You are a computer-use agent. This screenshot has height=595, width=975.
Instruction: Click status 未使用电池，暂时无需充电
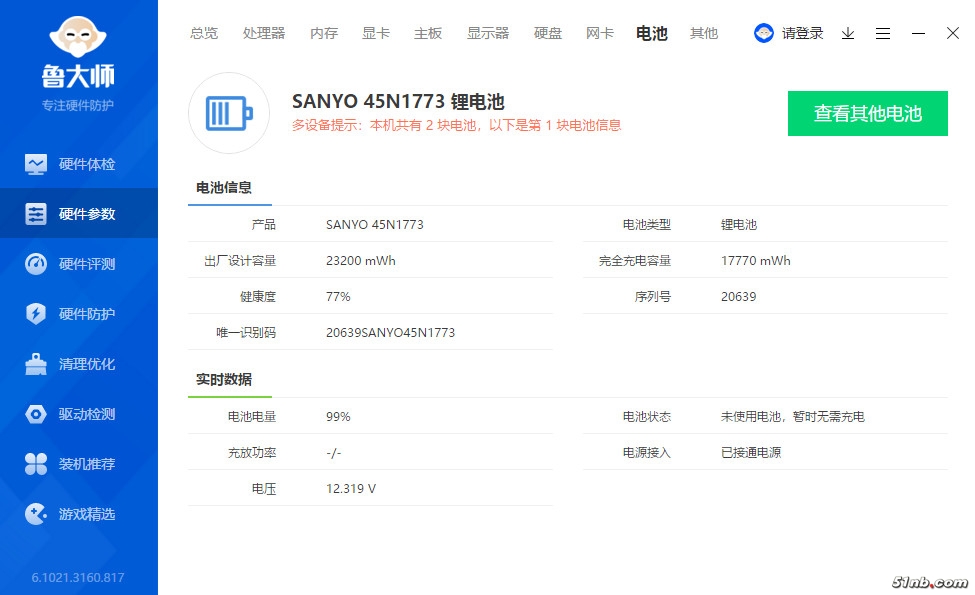[x=793, y=417]
